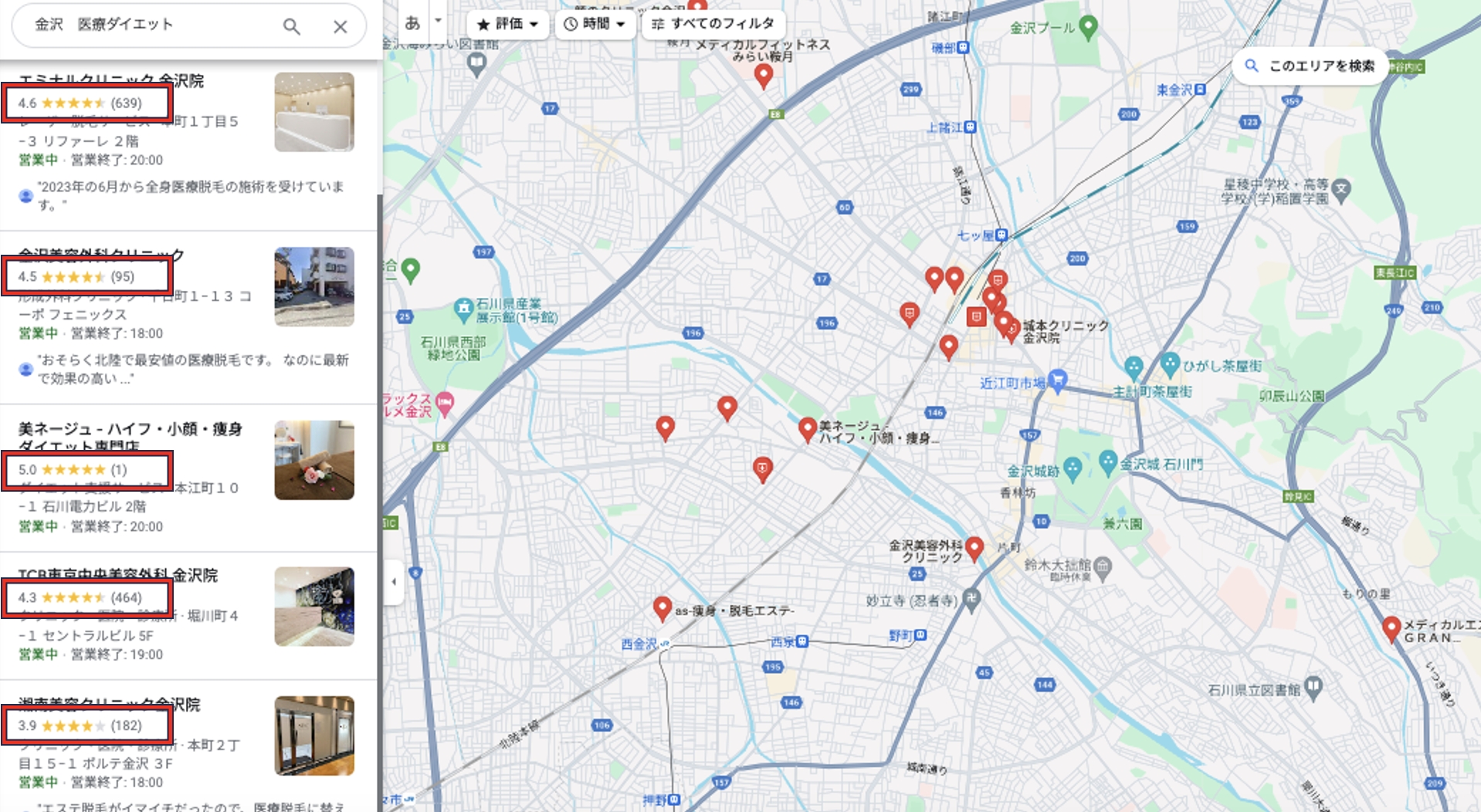The width and height of the screenshot is (1481, 812).
Task: Open the 湘南美容クリニック photo thumbnail
Action: click(x=314, y=736)
